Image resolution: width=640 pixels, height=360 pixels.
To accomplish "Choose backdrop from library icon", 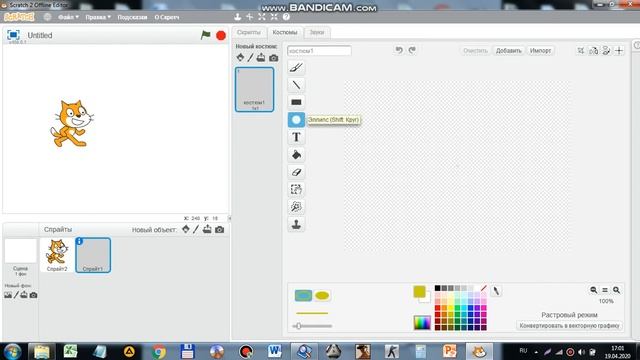I will tap(8, 295).
